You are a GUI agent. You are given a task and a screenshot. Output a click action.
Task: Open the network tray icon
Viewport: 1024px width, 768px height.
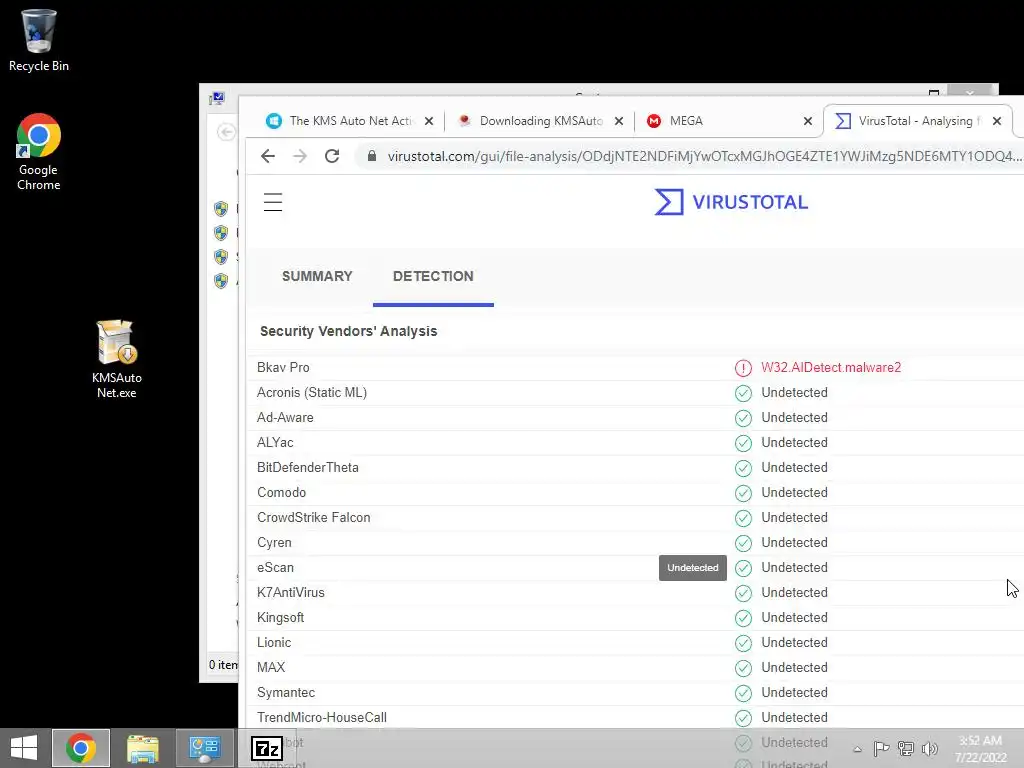[x=905, y=748]
